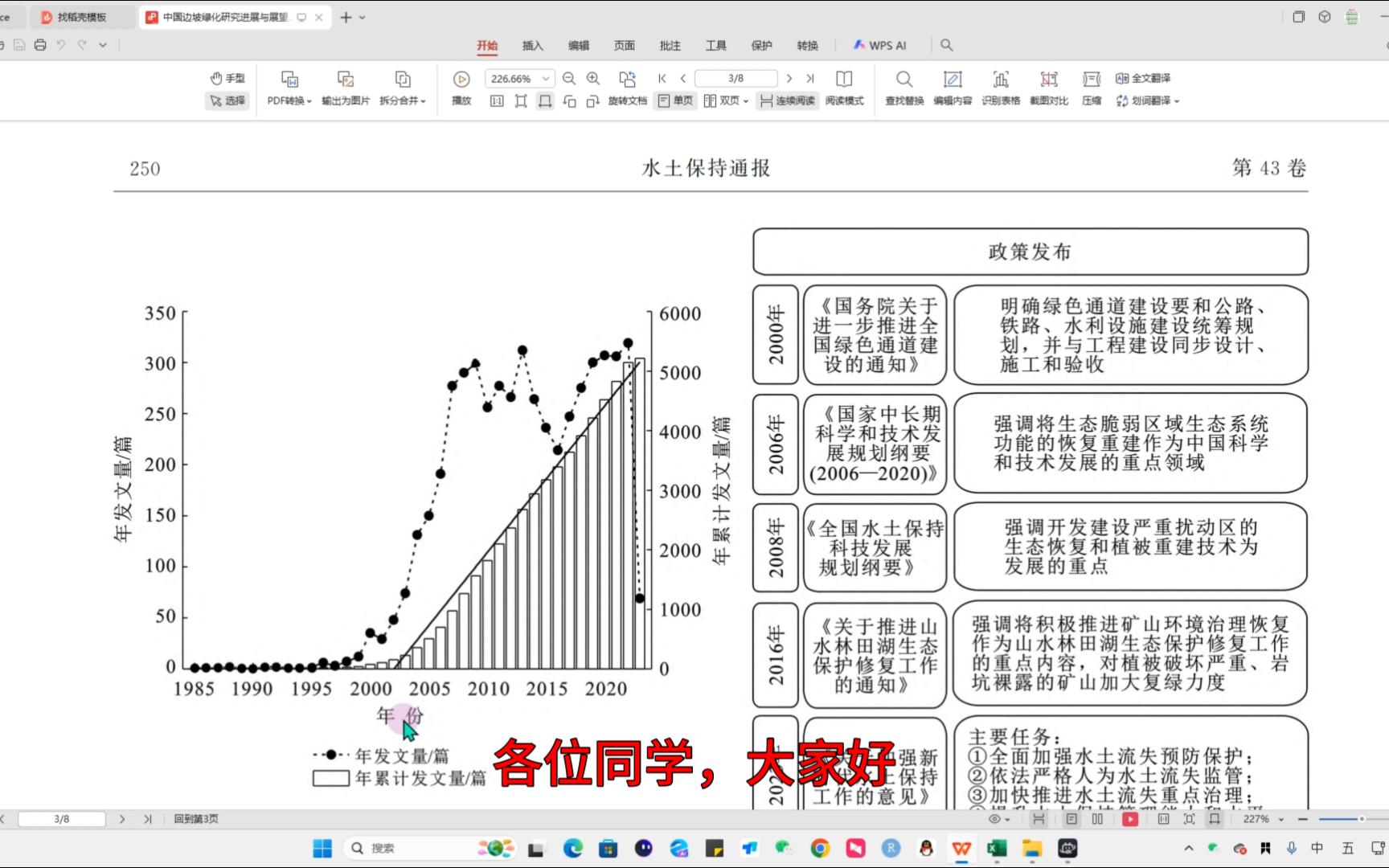The height and width of the screenshot is (868, 1389).
Task: Launch WPS AI from the ribbon
Action: point(880,46)
